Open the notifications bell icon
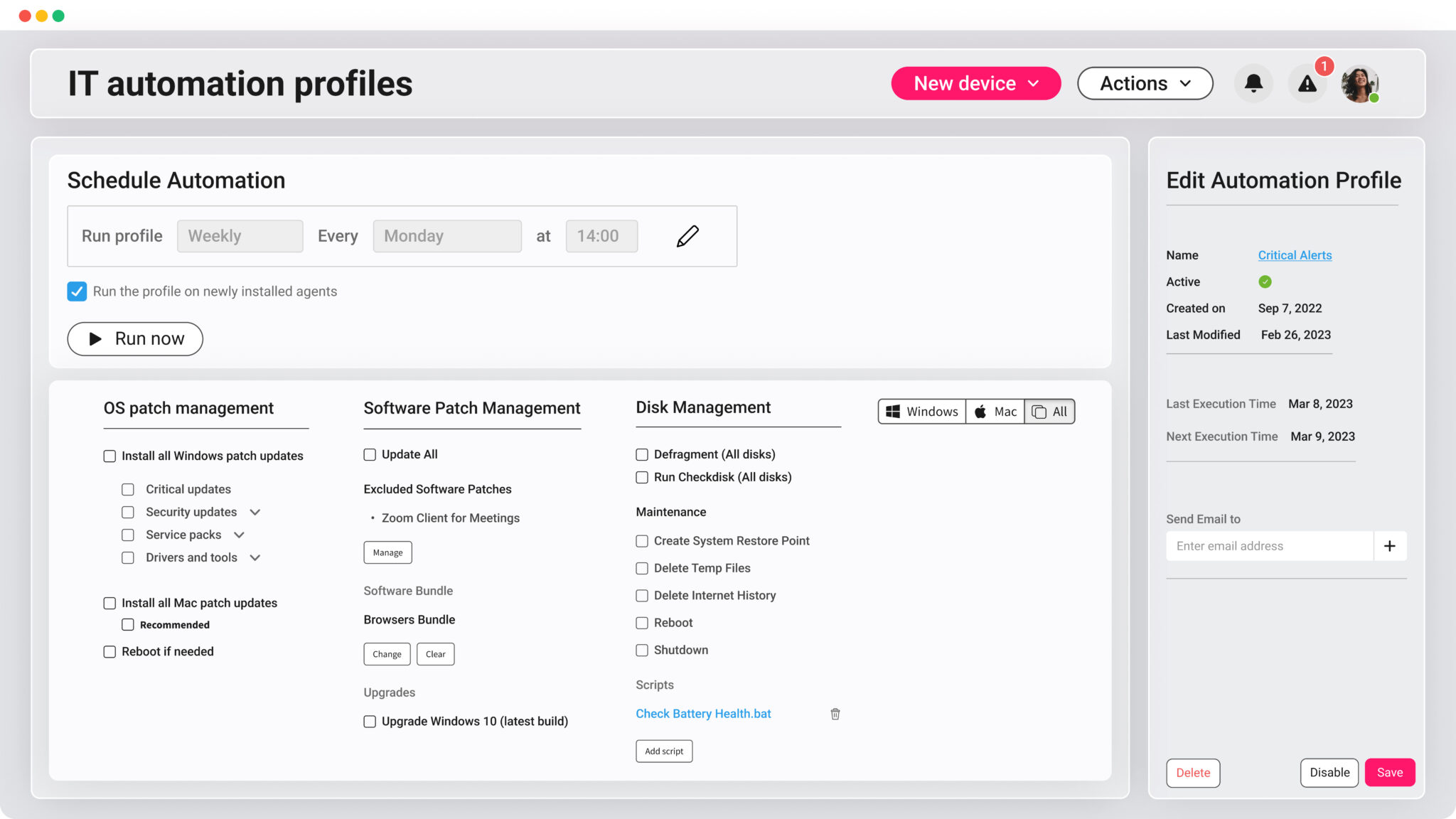Image resolution: width=1456 pixels, height=819 pixels. pos(1254,83)
